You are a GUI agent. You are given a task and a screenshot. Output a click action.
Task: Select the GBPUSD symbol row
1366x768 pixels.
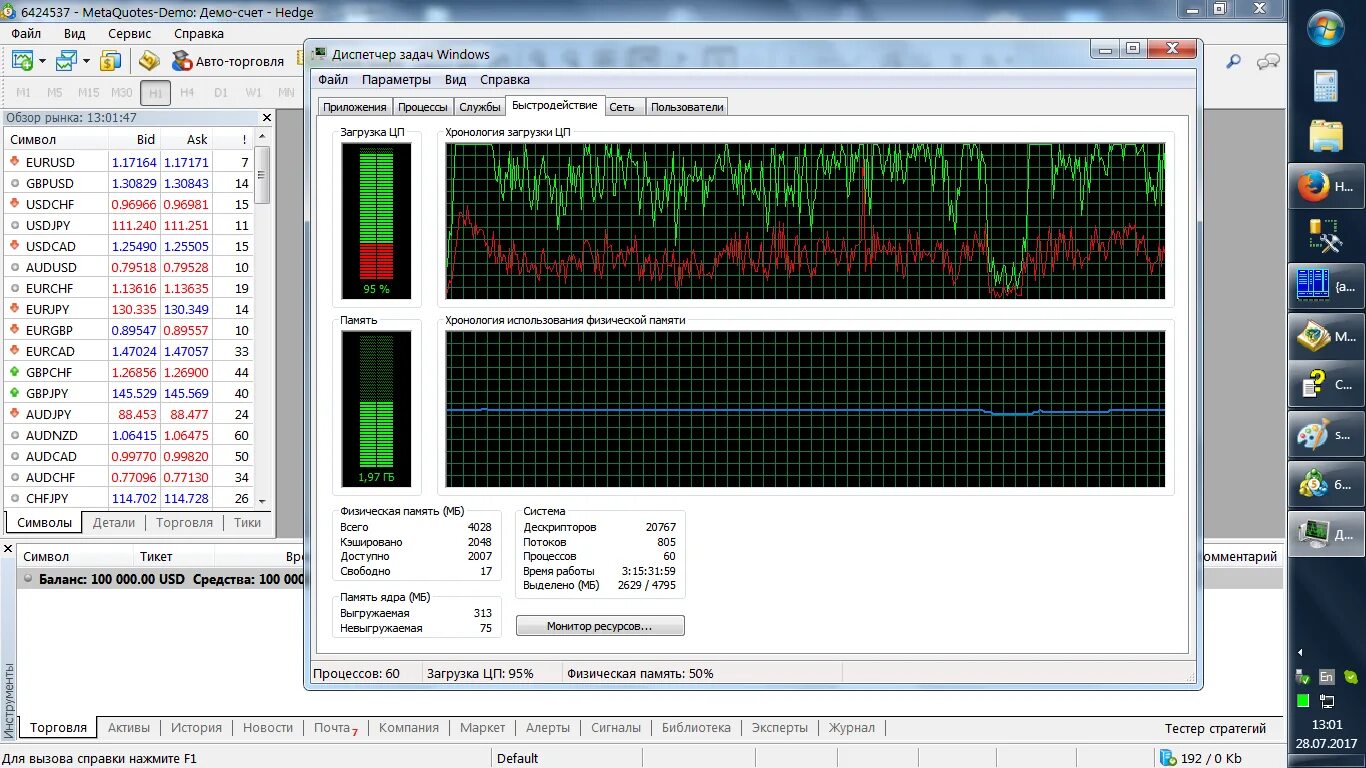coord(130,183)
